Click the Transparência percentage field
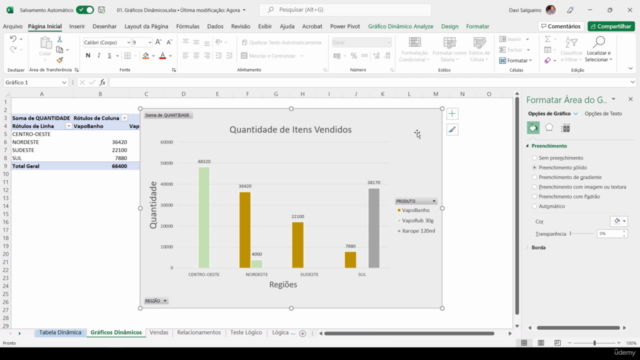 [x=610, y=233]
